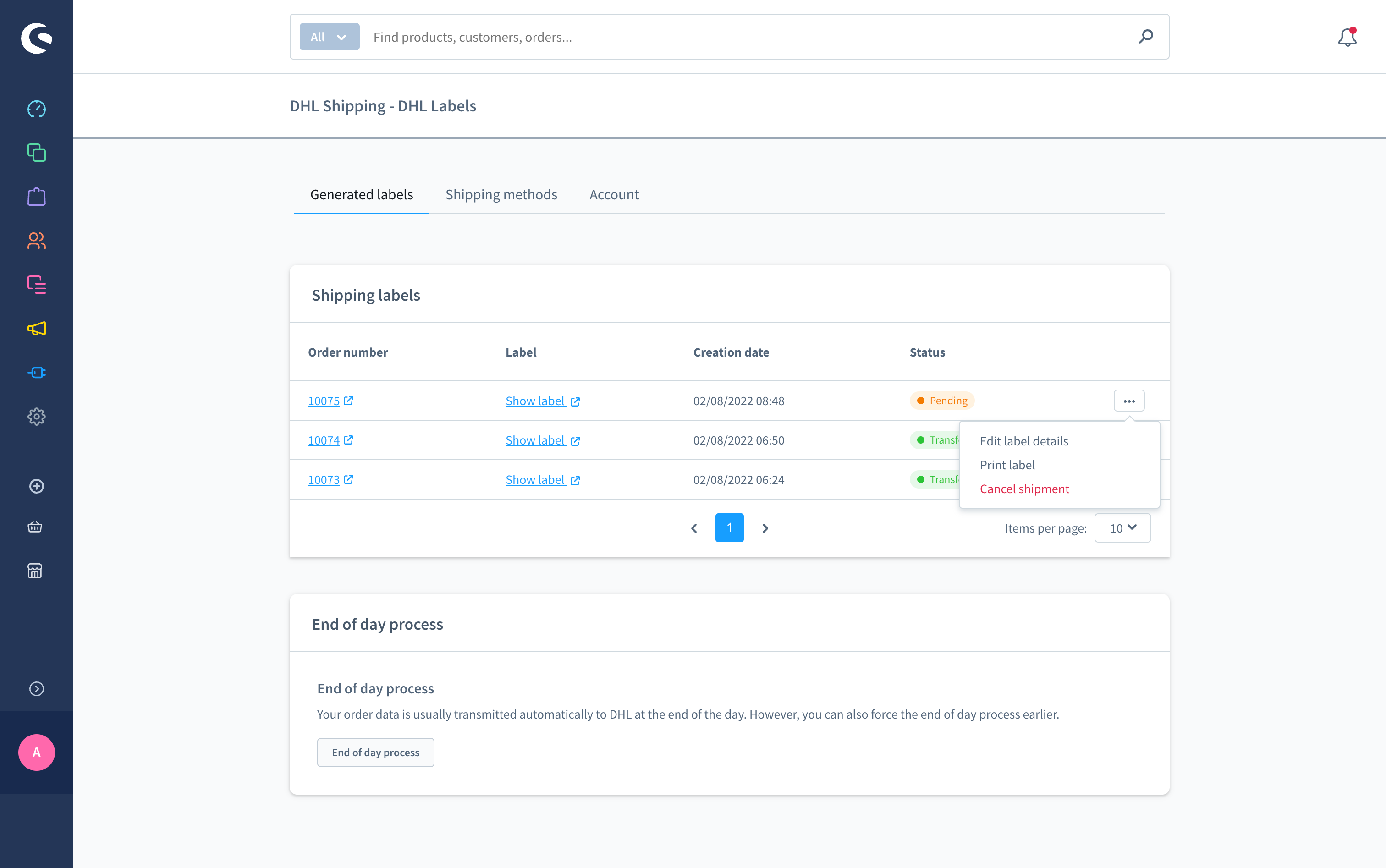Screen dimensions: 1386x868
Task: Open order number 10073 link
Action: point(324,479)
